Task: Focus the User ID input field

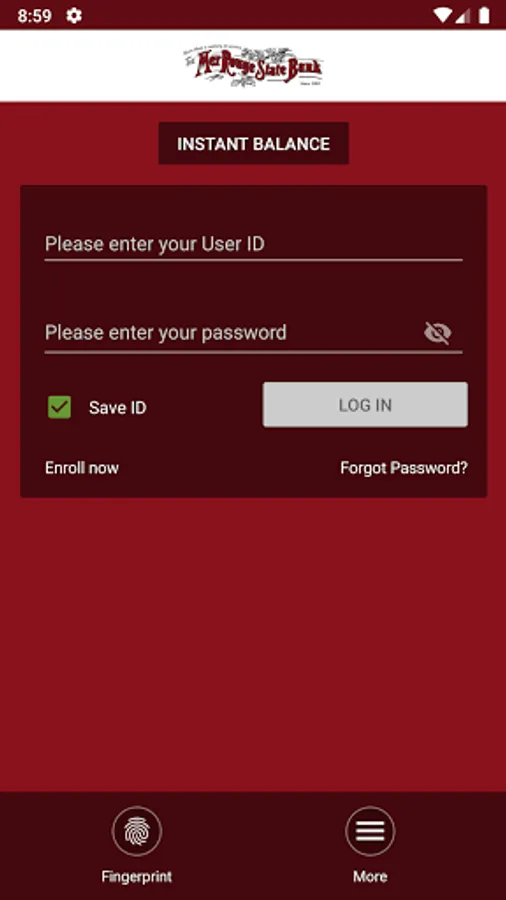Action: click(254, 245)
